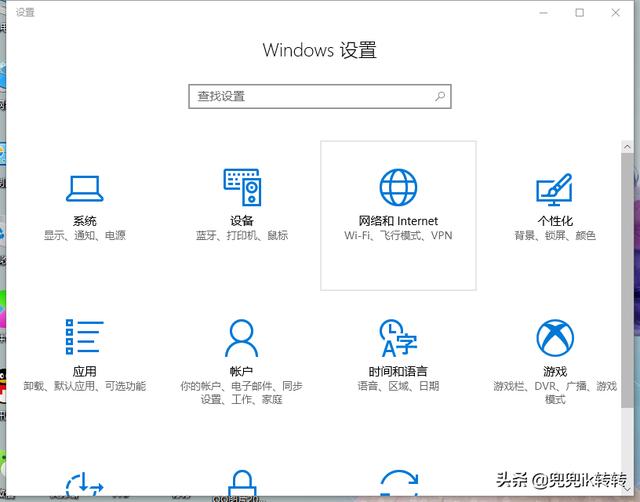This screenshot has width=640, height=502.
Task: Open the Apps list icon
Action: click(x=84, y=337)
